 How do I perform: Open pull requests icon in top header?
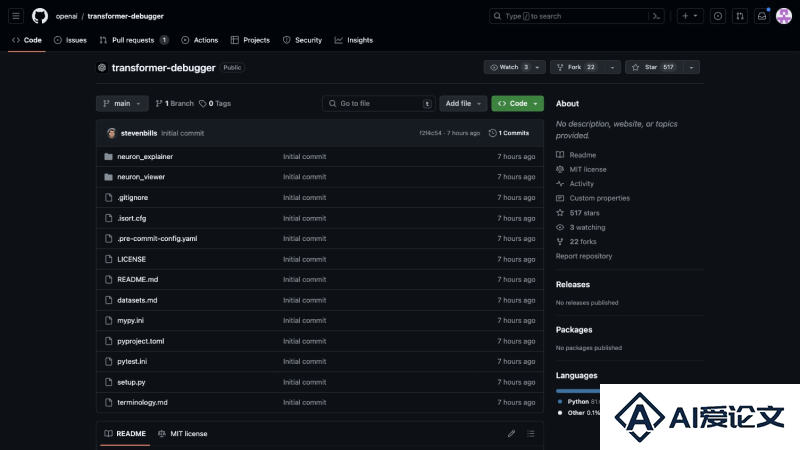point(740,16)
